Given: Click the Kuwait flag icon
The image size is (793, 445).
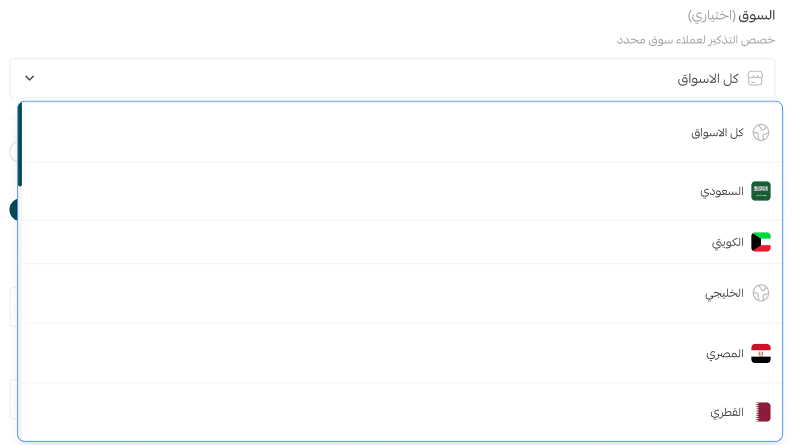Looking at the screenshot, I should (x=761, y=242).
